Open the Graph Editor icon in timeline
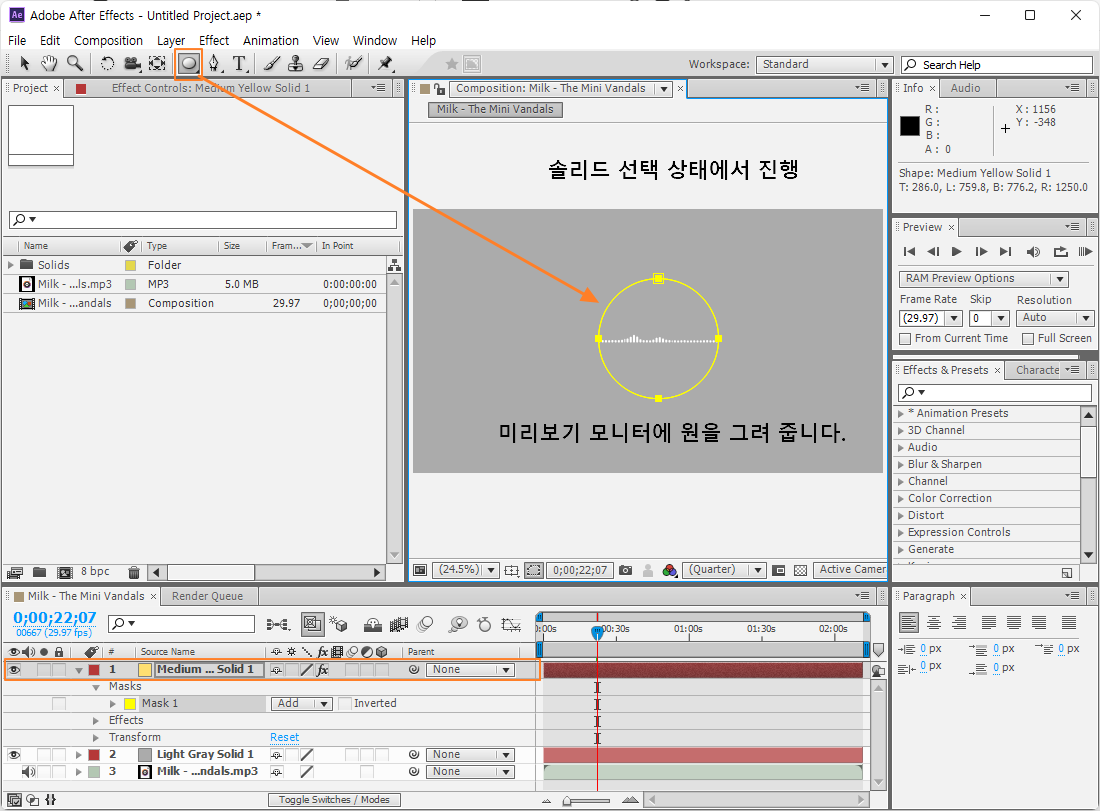Screen dimensions: 1100x811 (x=511, y=624)
